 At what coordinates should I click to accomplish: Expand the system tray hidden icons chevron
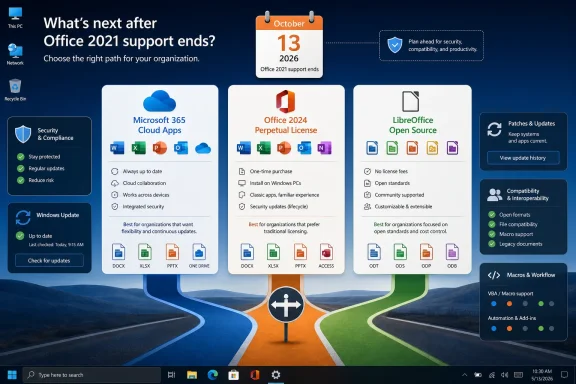tap(464, 375)
